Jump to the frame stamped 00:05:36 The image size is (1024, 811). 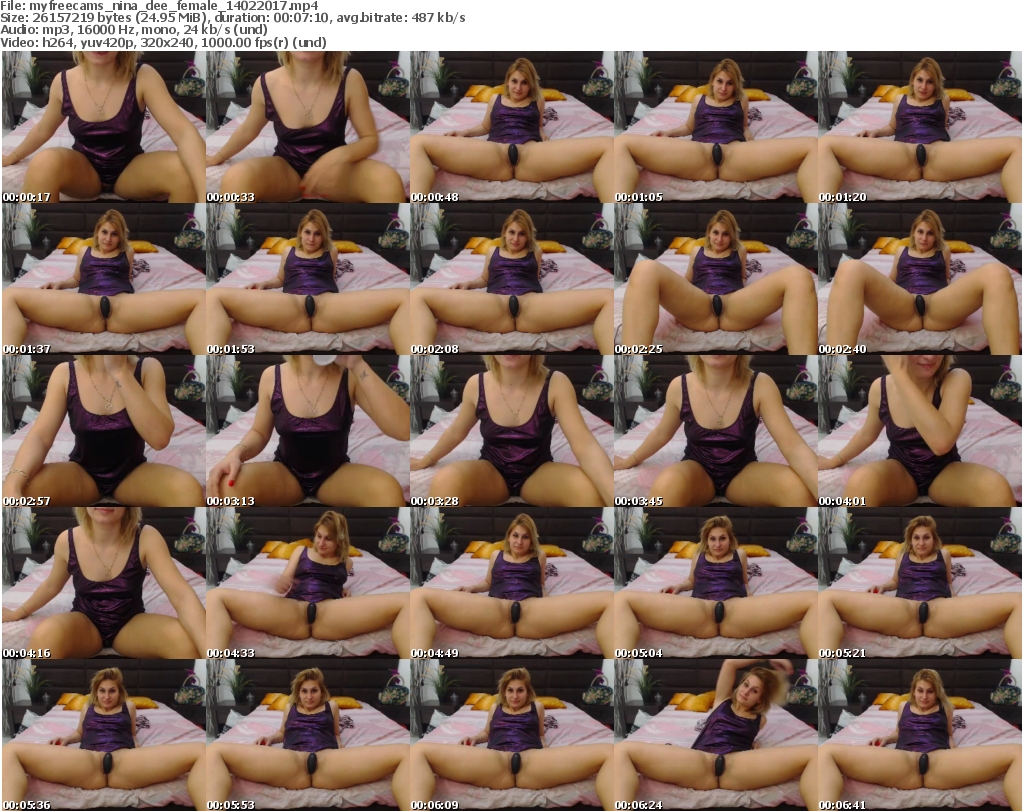pos(104,735)
